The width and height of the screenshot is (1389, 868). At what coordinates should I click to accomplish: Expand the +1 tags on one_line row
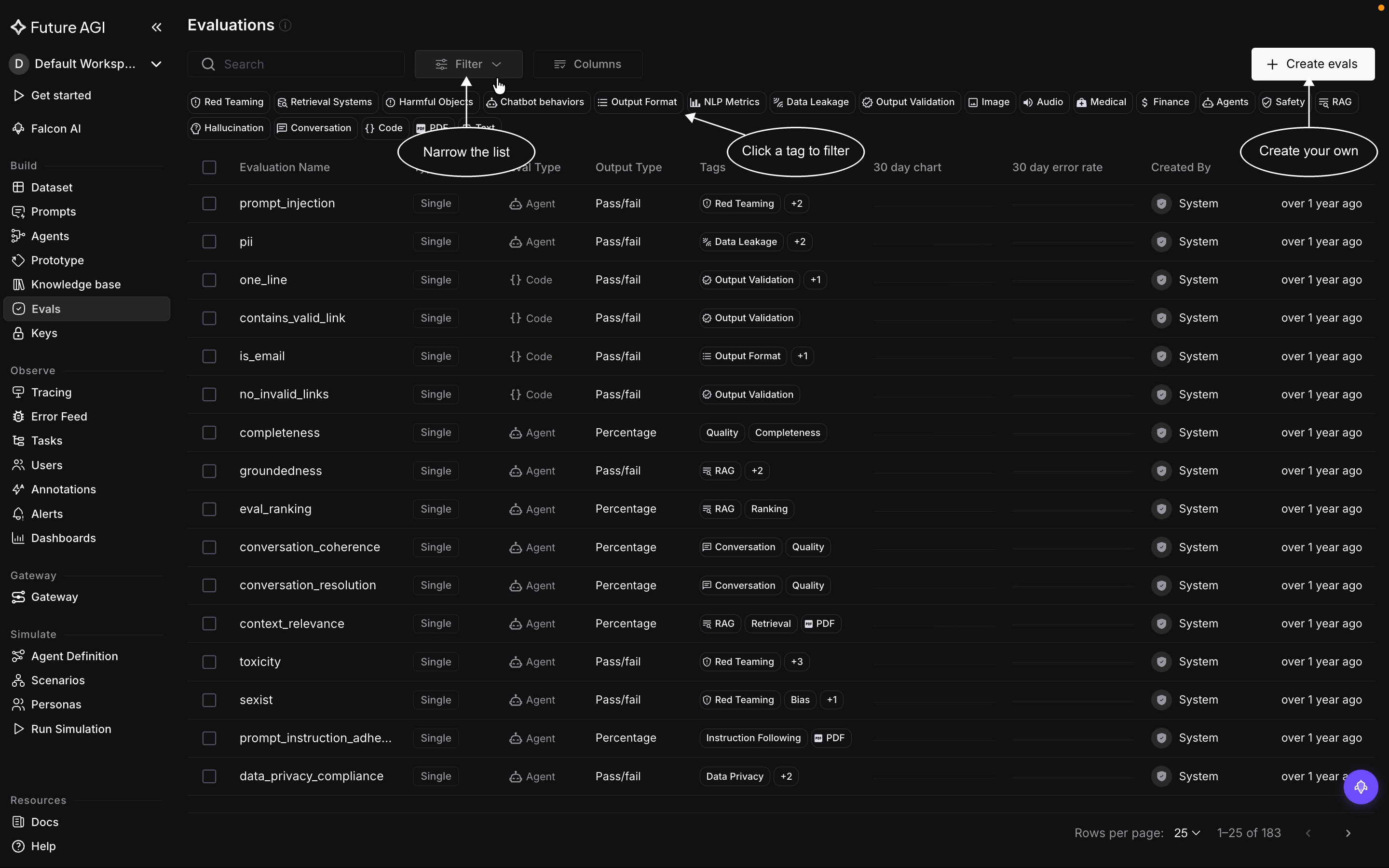(815, 280)
